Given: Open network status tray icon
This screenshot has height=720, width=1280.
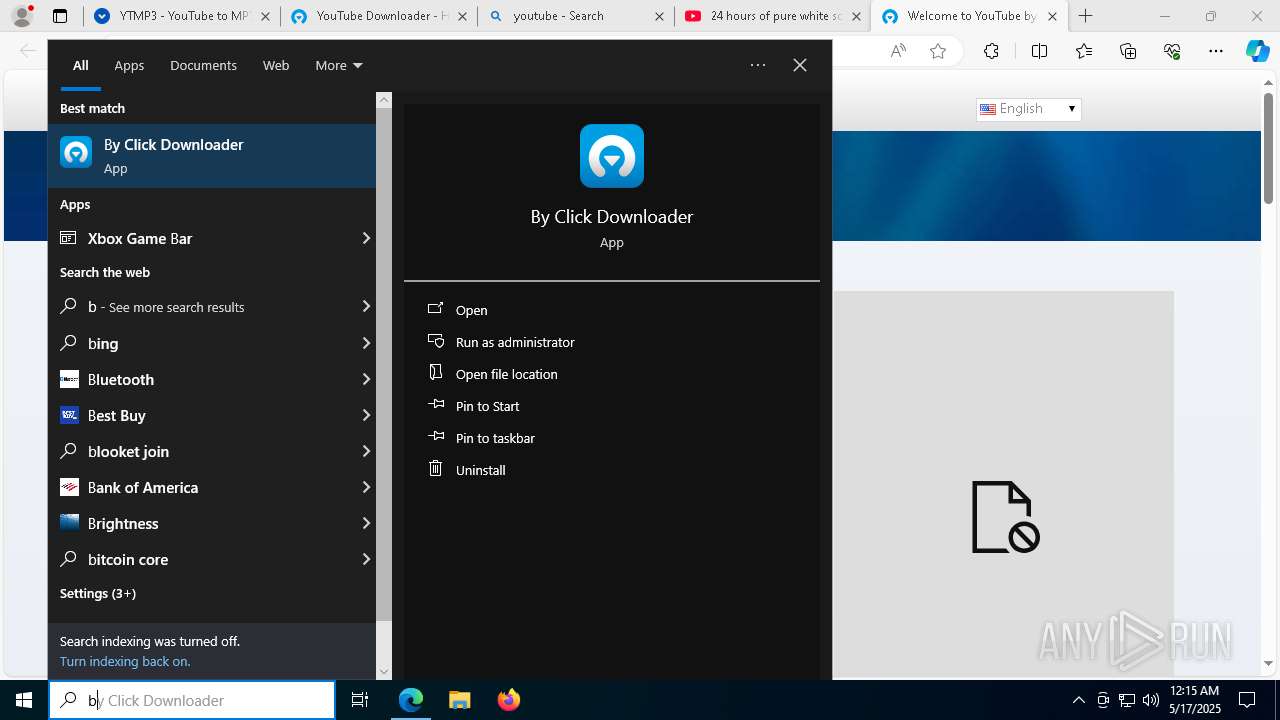Looking at the screenshot, I should point(1127,700).
